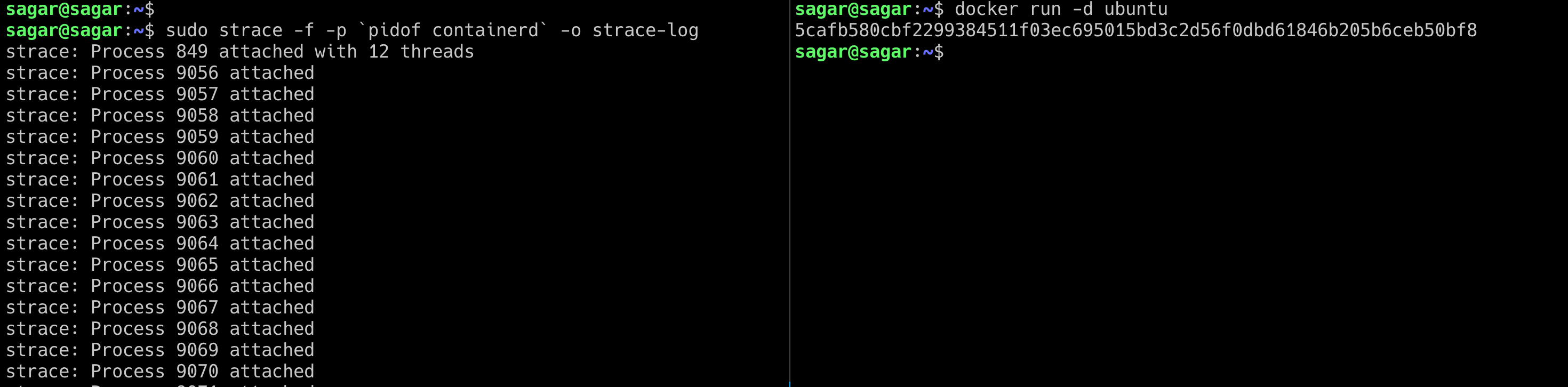Screen dimensions: 1568x387
Task: Click the top-left empty sagar@sagar prompt
Action: [x=80, y=9]
